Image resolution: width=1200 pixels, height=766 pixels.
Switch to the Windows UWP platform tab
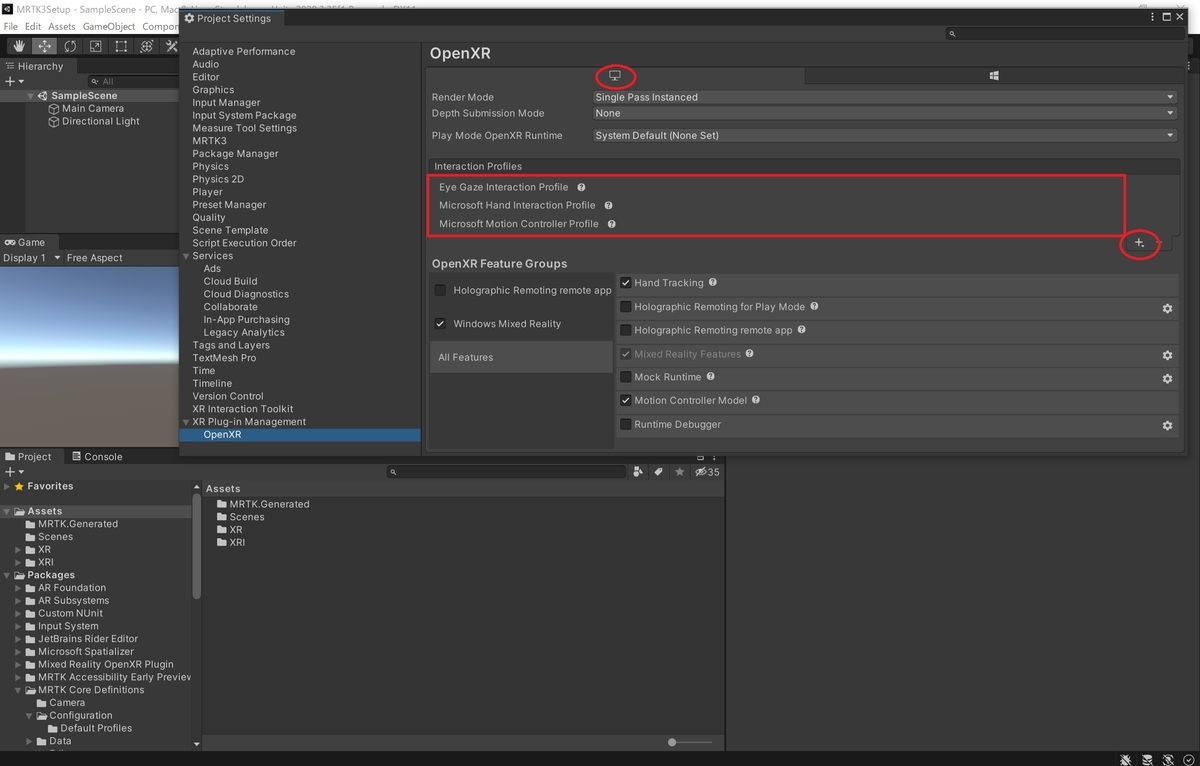coord(993,76)
